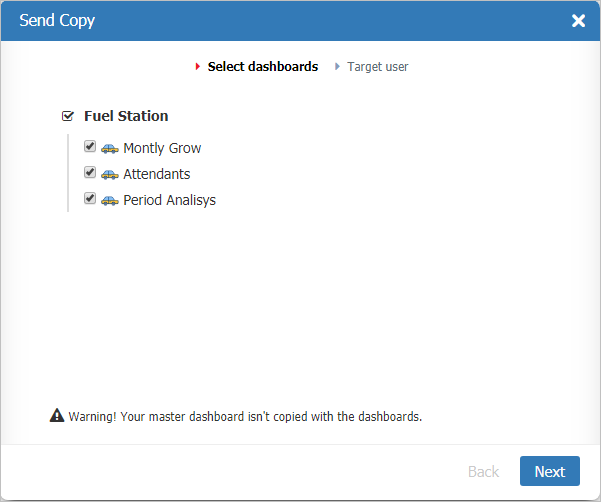Go to the Select dashboards step
Image resolution: width=601 pixels, height=502 pixels.
point(262,67)
